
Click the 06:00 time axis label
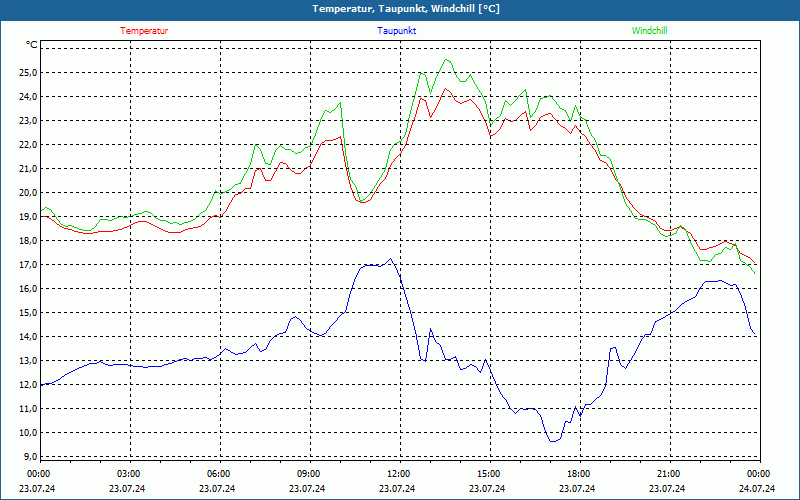click(x=218, y=474)
